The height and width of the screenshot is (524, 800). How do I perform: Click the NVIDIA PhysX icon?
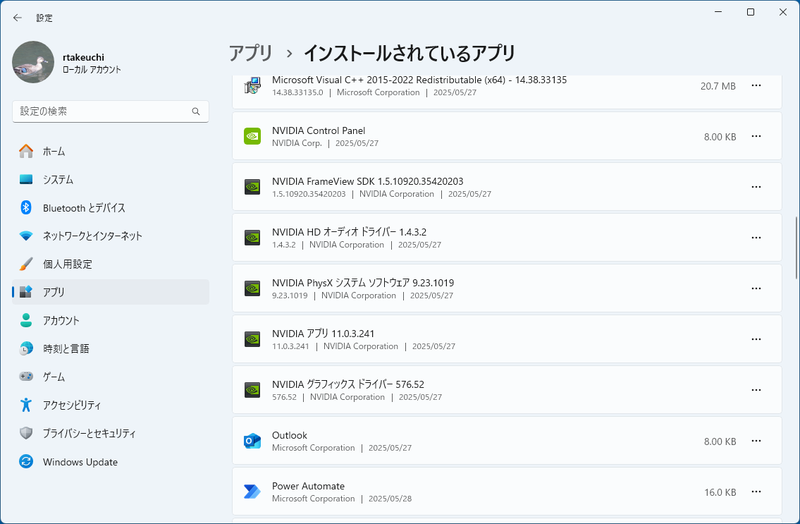[x=252, y=288]
